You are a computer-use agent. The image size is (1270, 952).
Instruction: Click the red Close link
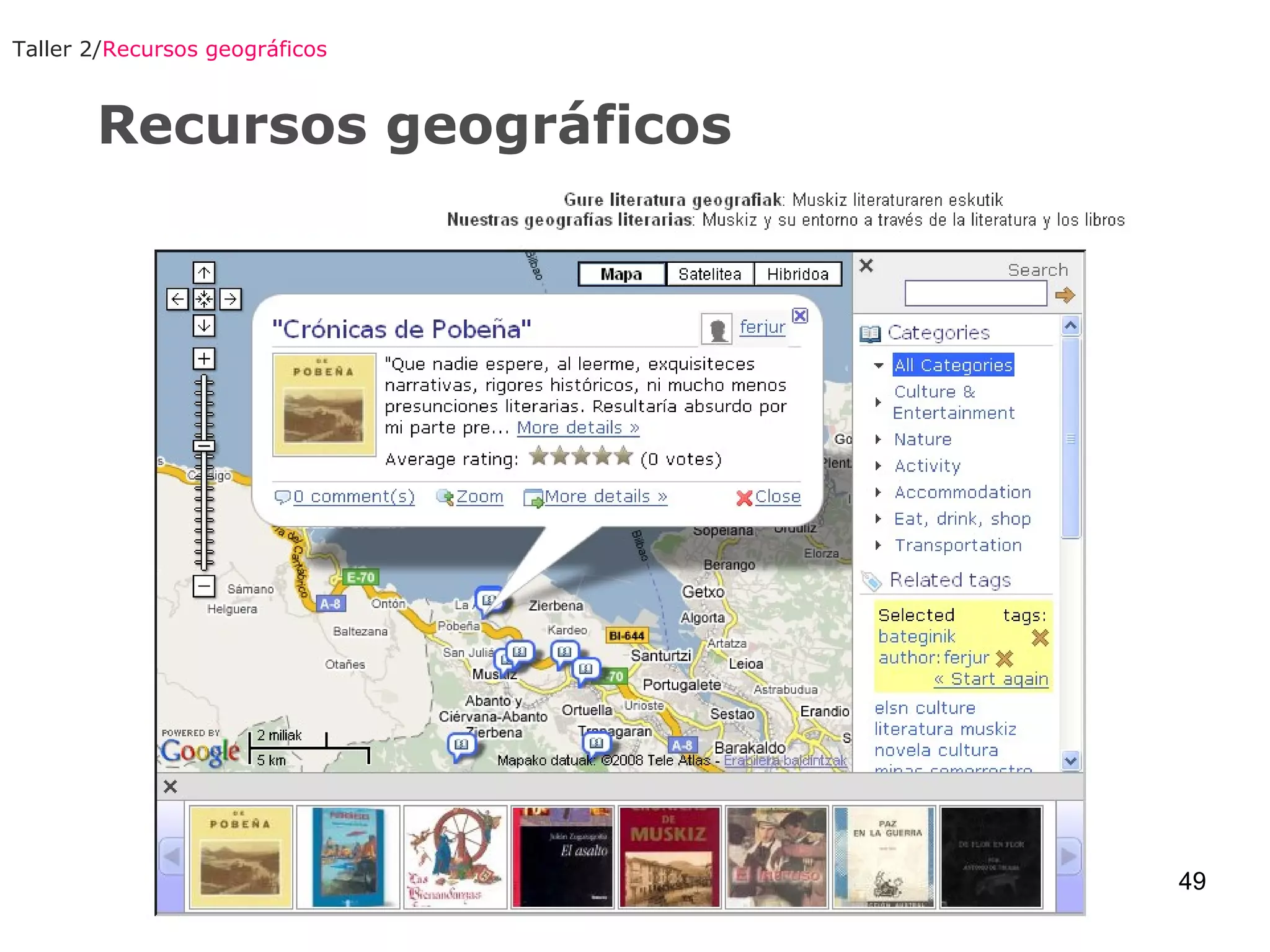pos(768,497)
